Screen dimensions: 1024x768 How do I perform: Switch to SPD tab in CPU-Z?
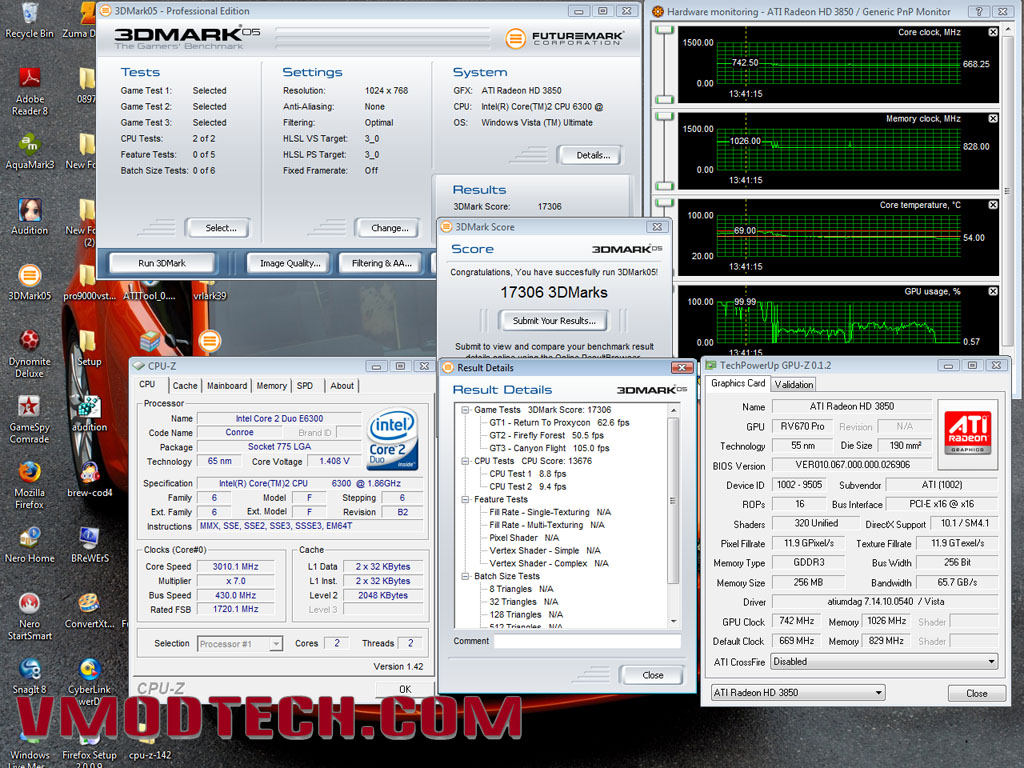pos(305,386)
